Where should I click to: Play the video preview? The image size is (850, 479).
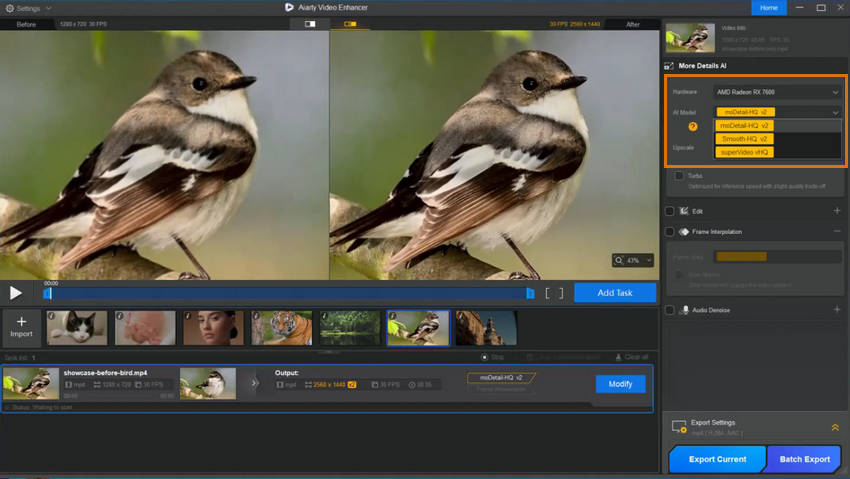pos(15,293)
